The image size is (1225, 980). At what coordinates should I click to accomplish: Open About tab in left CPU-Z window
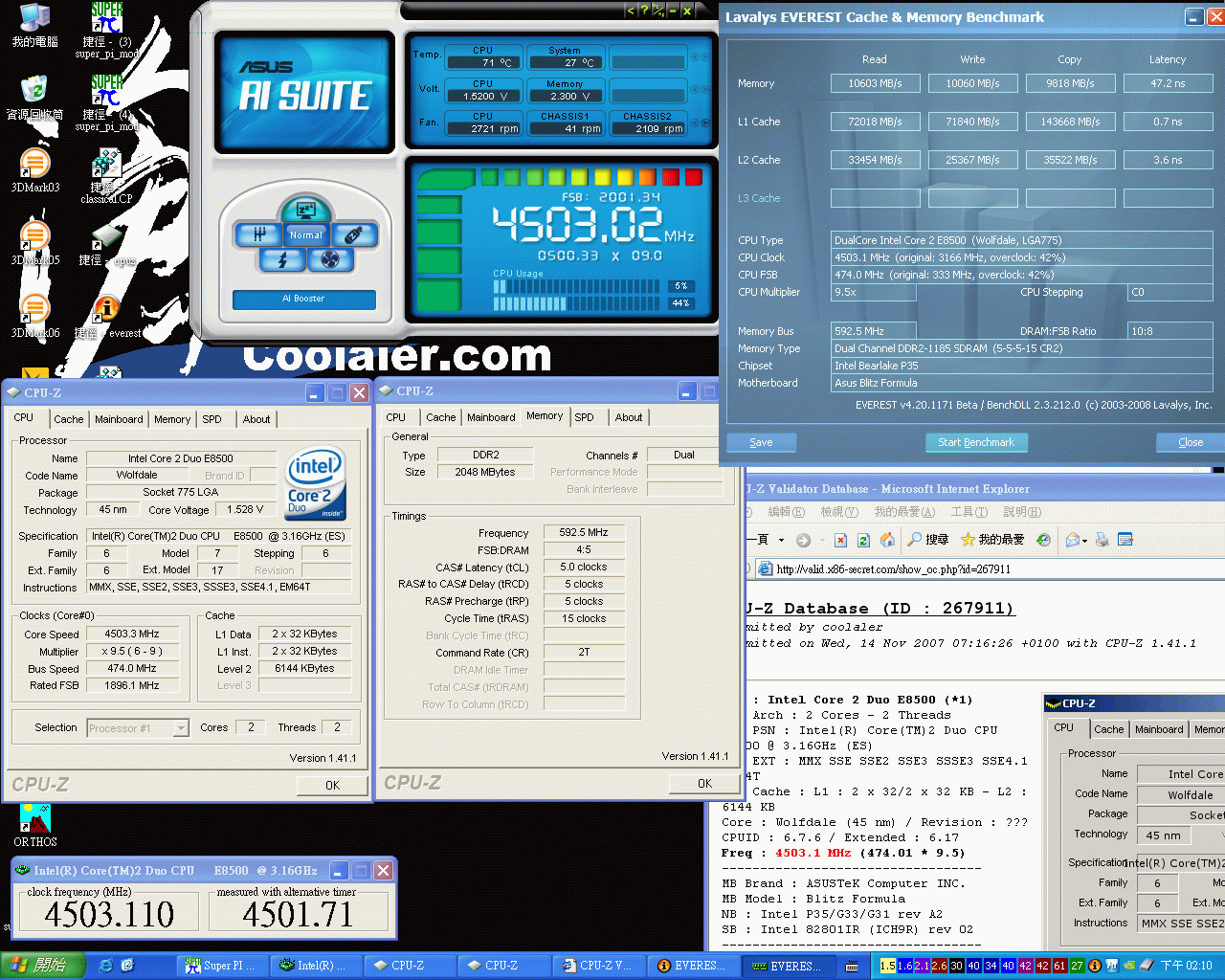coord(256,419)
